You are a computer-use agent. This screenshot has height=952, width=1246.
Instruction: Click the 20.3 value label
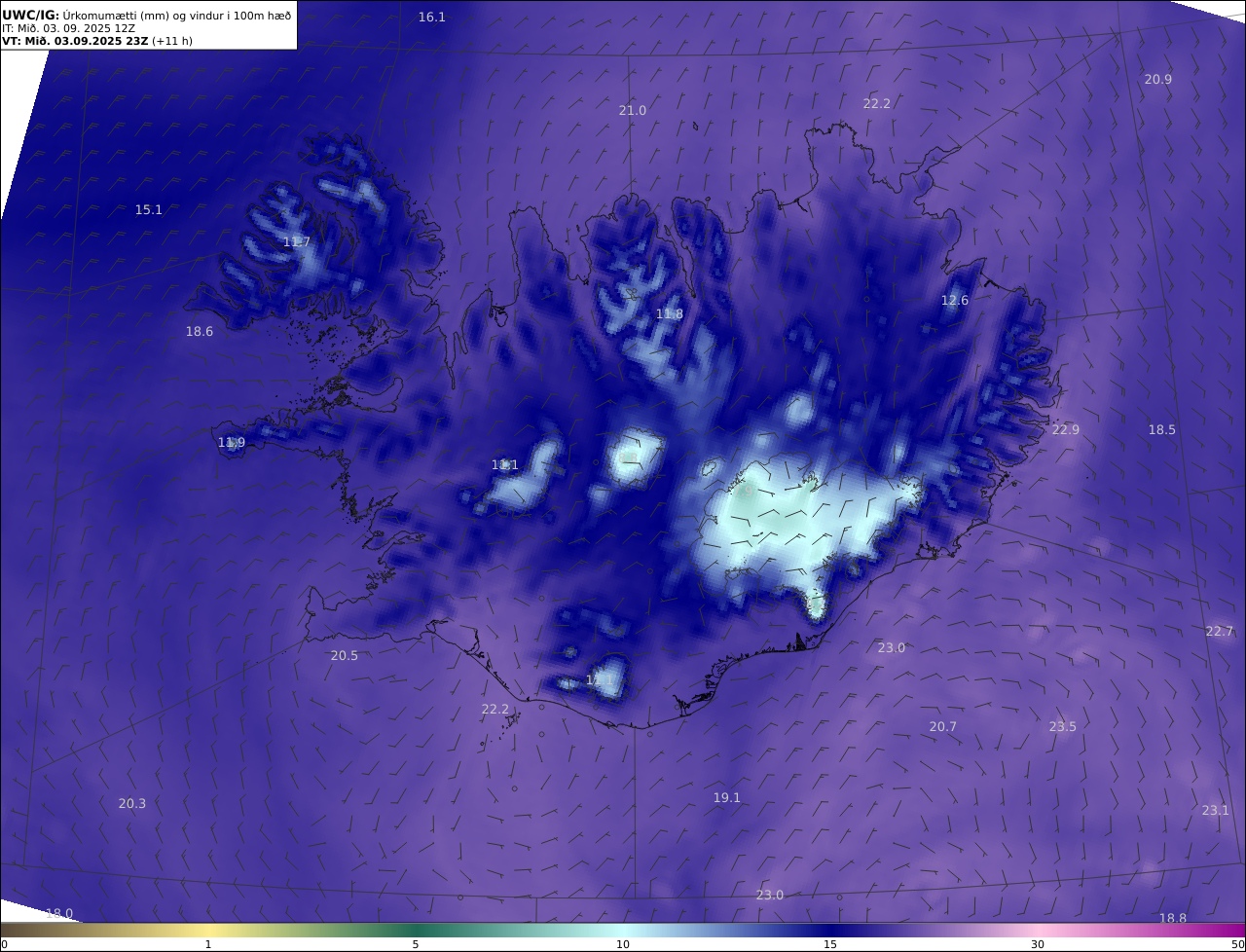[132, 804]
